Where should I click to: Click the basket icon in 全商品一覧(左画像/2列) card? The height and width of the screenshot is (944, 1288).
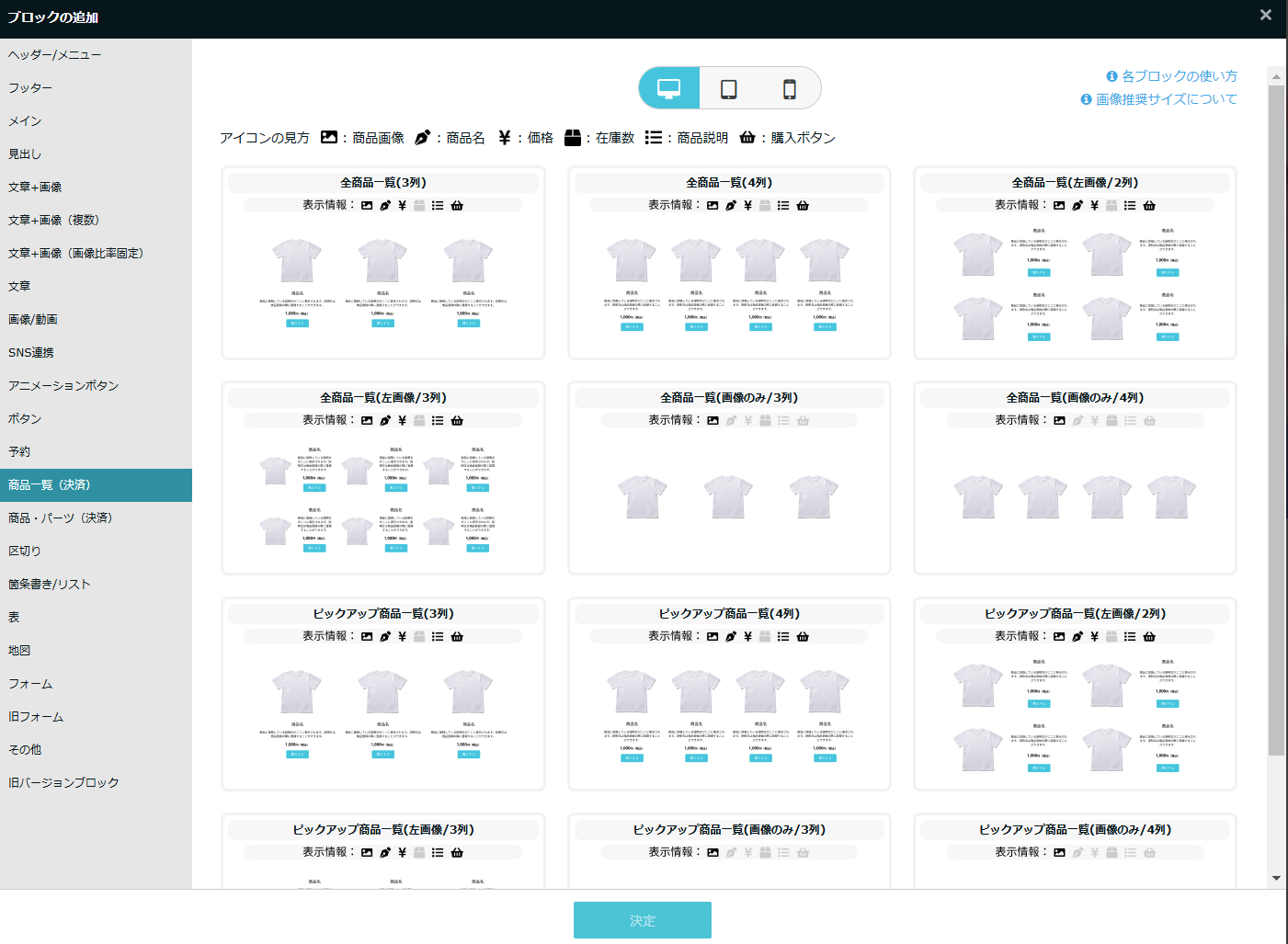point(1149,206)
